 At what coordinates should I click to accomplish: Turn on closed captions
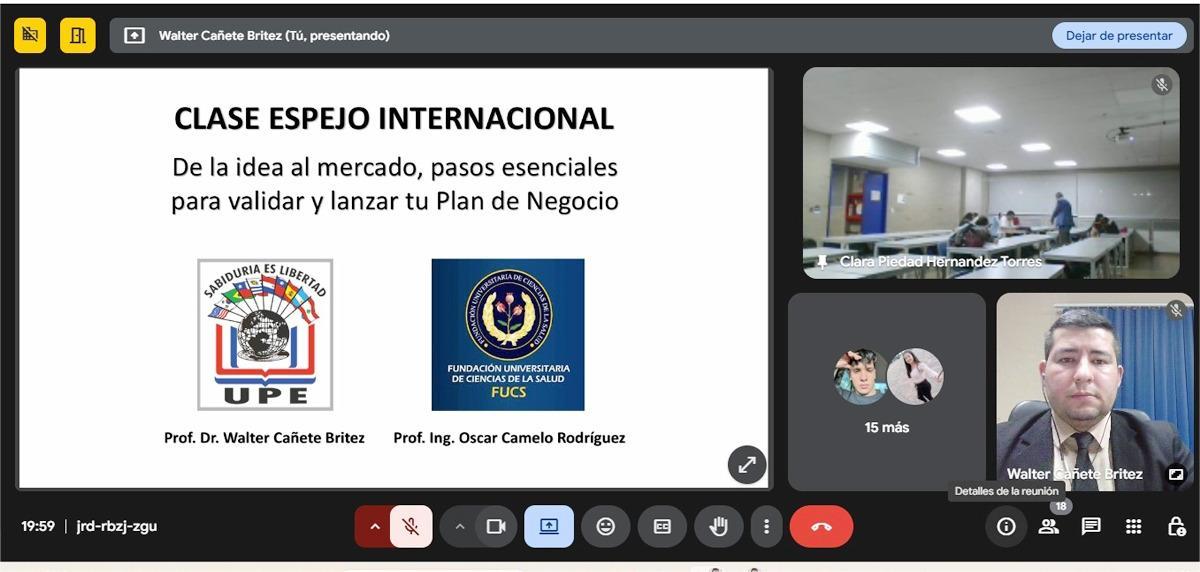(x=662, y=527)
